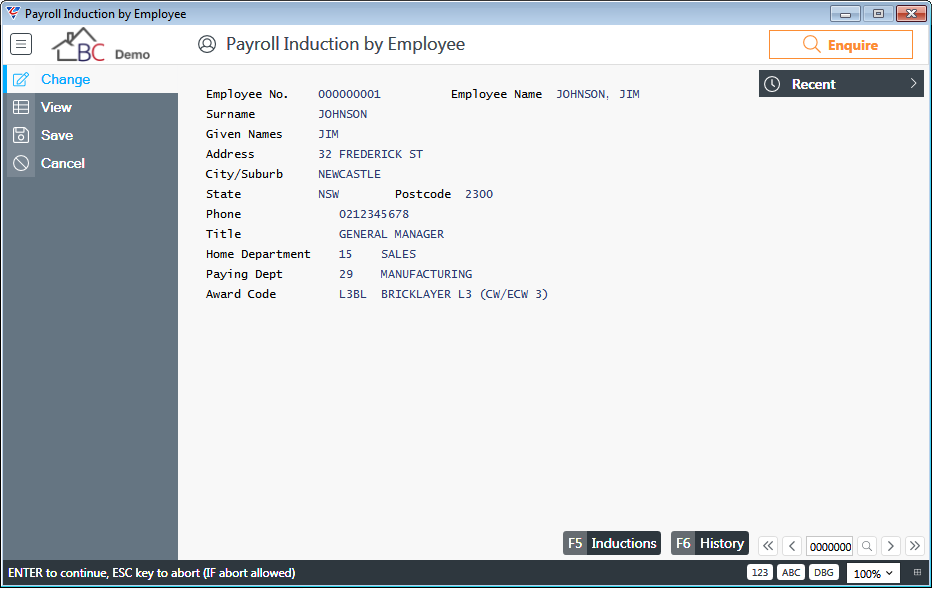The height and width of the screenshot is (589, 933).
Task: Toggle the 123 numeric mode indicator
Action: pos(760,572)
